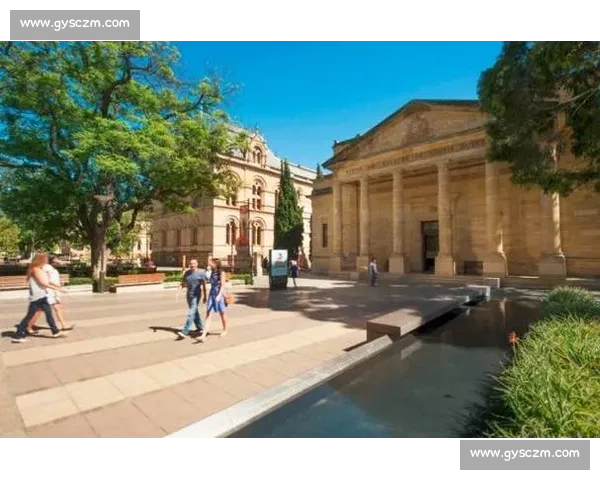This screenshot has width=600, height=480.
Task: Click the red-brown bench at left edge
Action: pyautogui.click(x=12, y=283)
